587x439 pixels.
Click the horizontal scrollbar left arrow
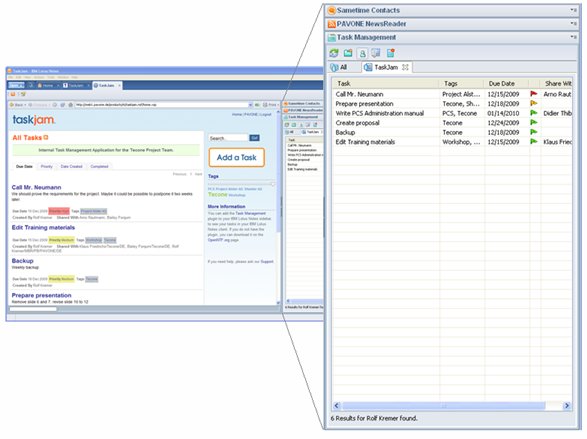[x=337, y=406]
